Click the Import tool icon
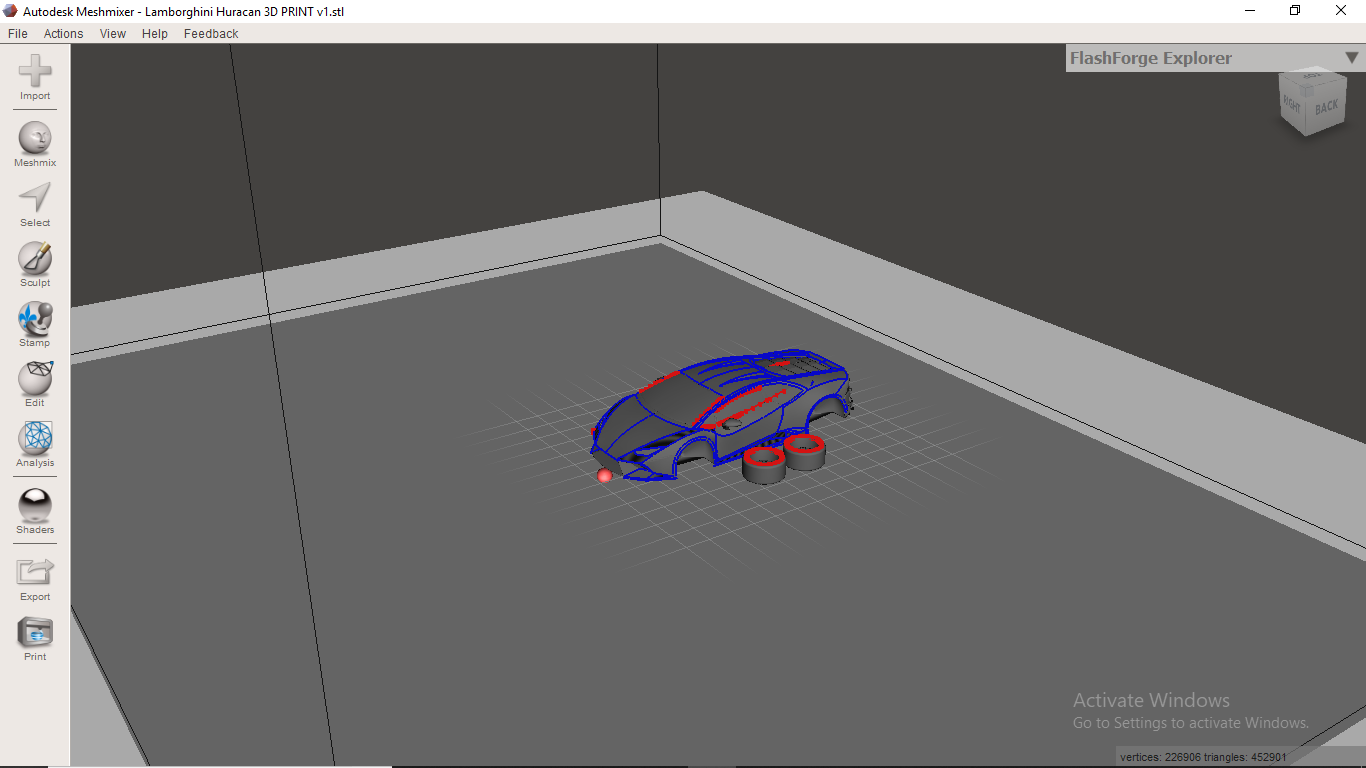 [x=35, y=72]
